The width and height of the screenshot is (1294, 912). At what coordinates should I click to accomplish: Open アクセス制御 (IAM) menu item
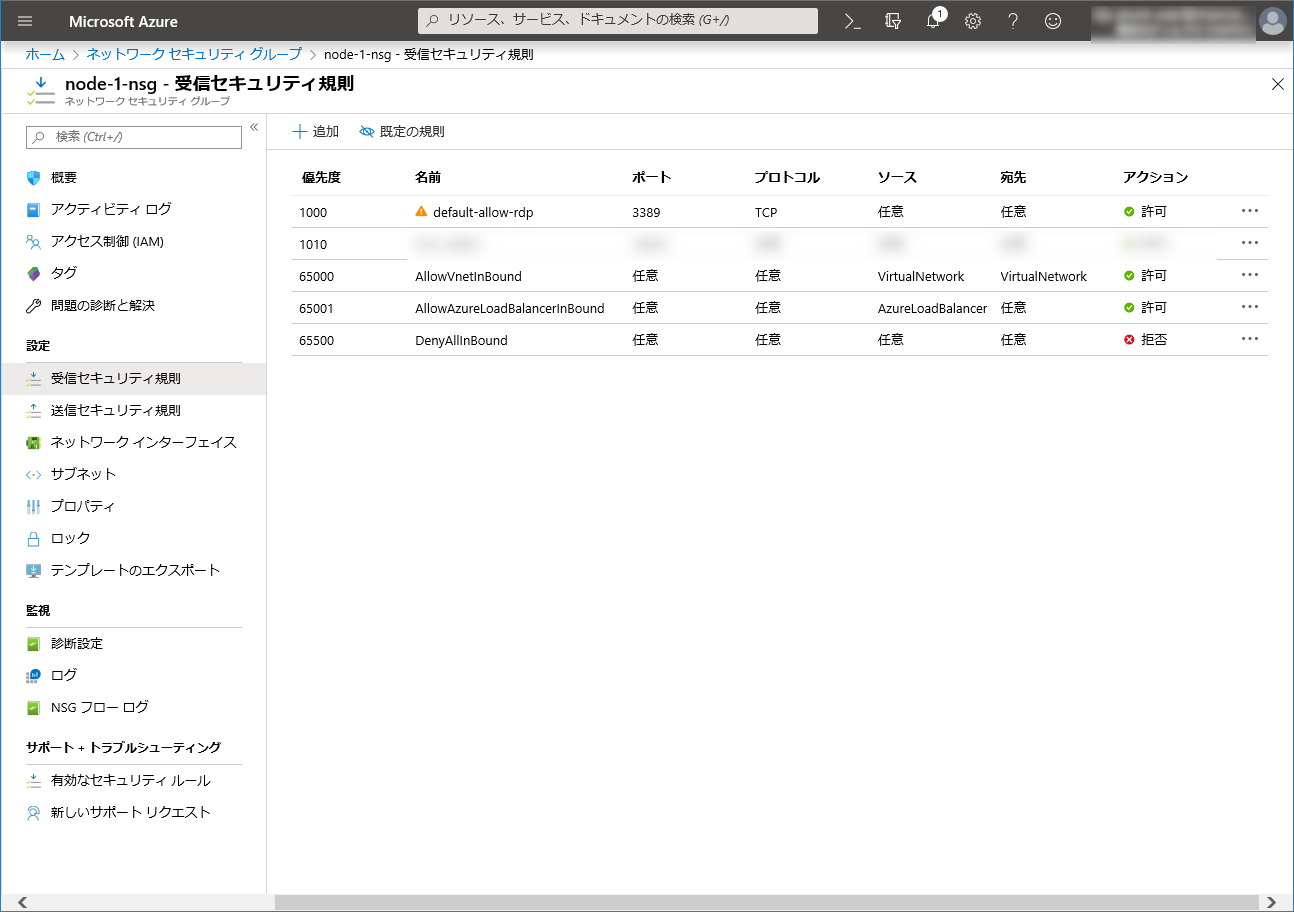[x=107, y=241]
